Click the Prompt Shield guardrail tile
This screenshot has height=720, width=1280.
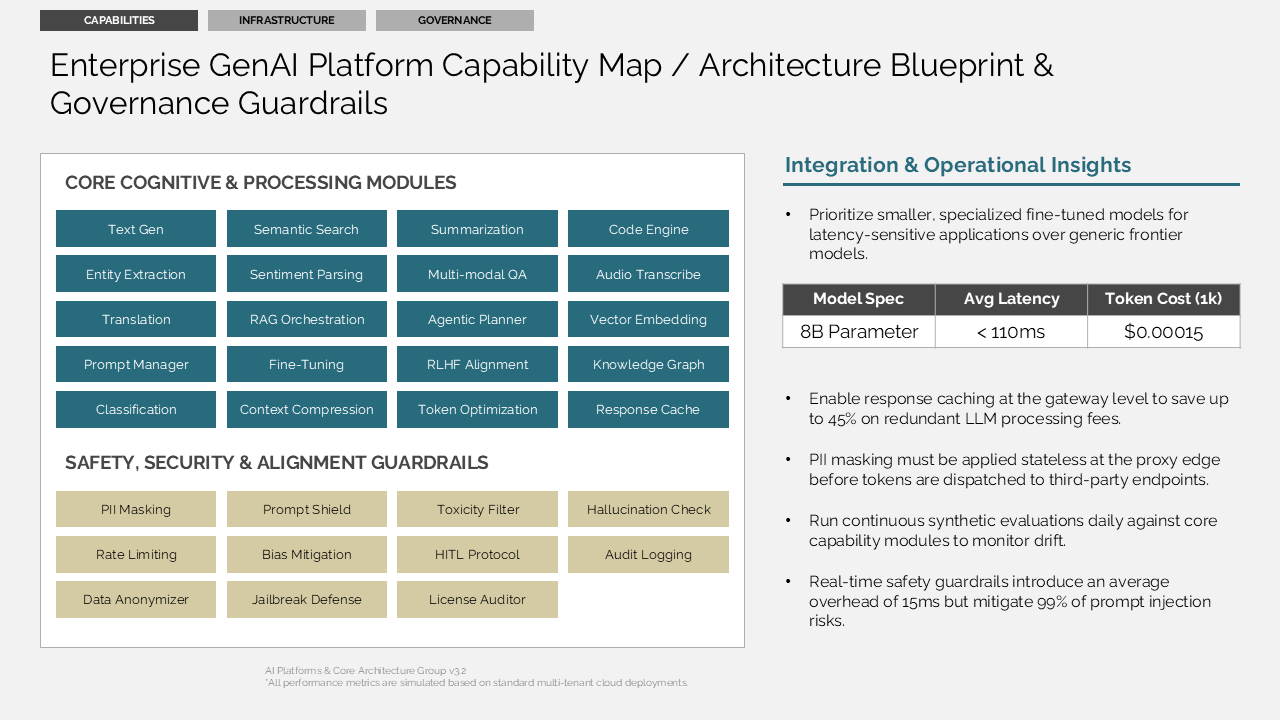coord(307,509)
